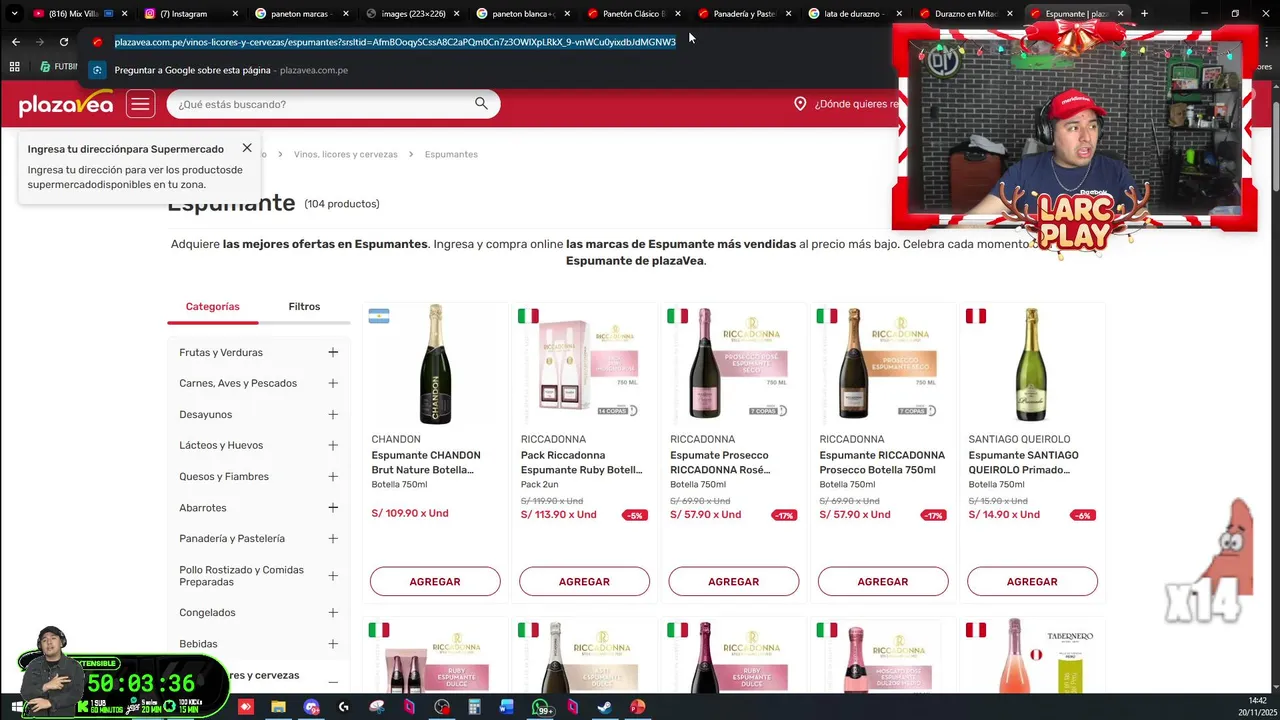
Task: Switch to the Categorías tab
Action: coord(212,306)
